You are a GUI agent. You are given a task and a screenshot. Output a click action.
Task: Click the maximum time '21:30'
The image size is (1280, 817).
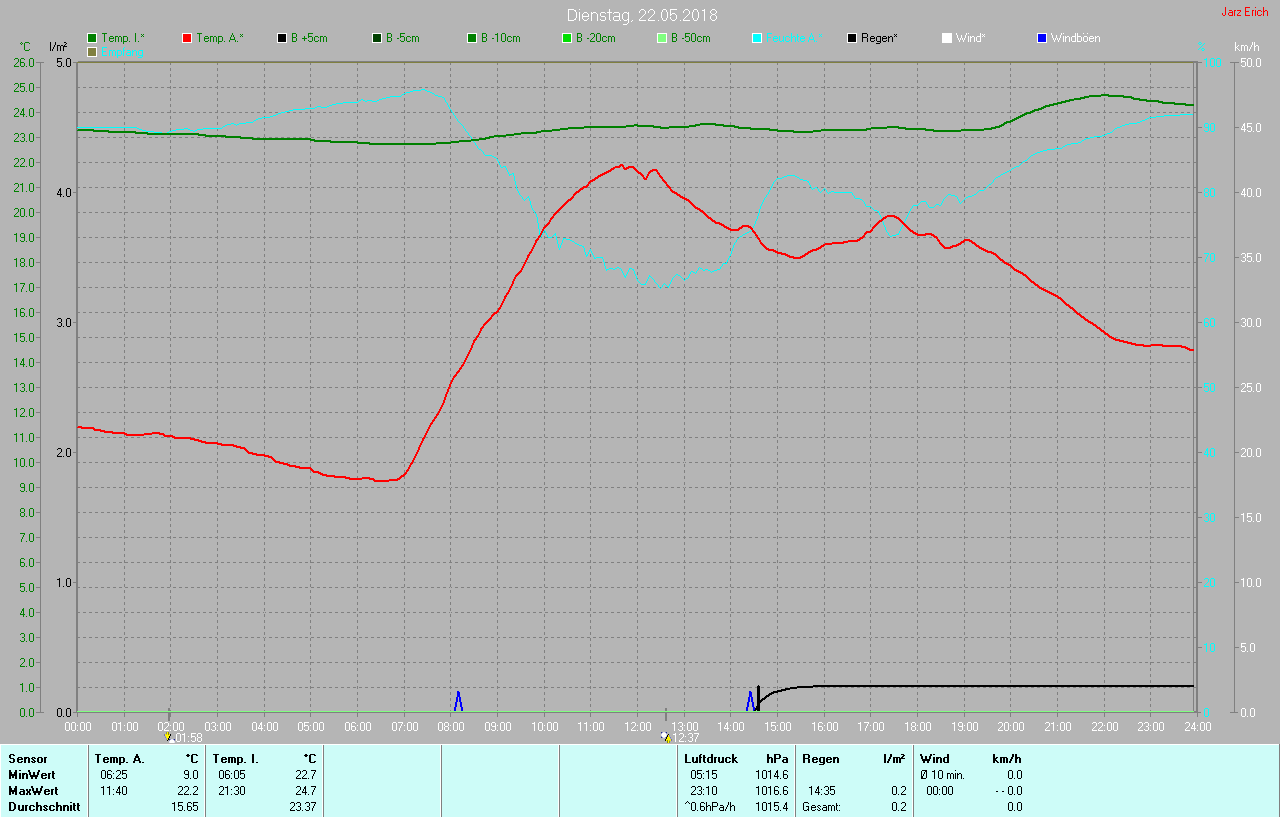[232, 791]
